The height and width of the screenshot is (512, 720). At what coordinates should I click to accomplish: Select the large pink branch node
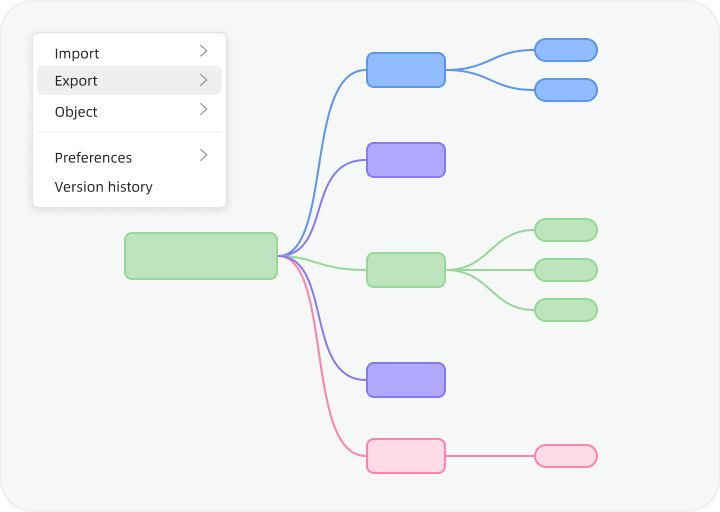405,456
